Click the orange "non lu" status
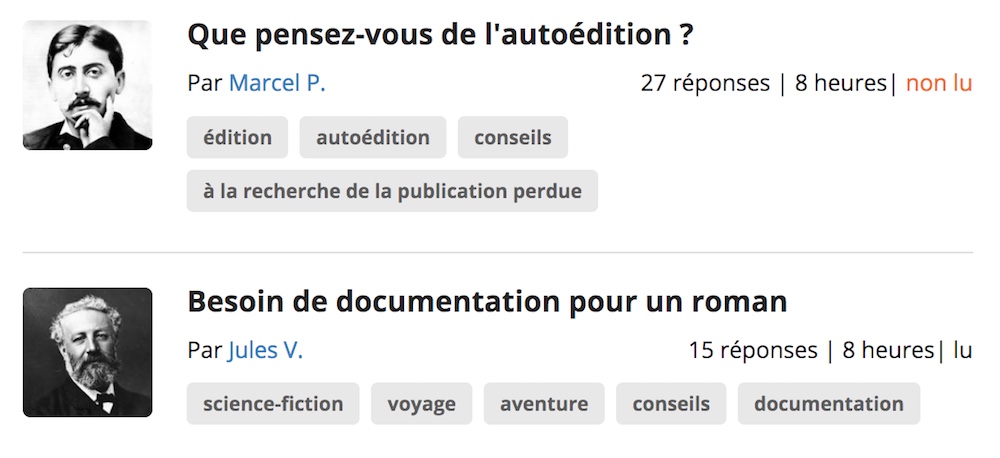1000x458 pixels. (x=939, y=84)
